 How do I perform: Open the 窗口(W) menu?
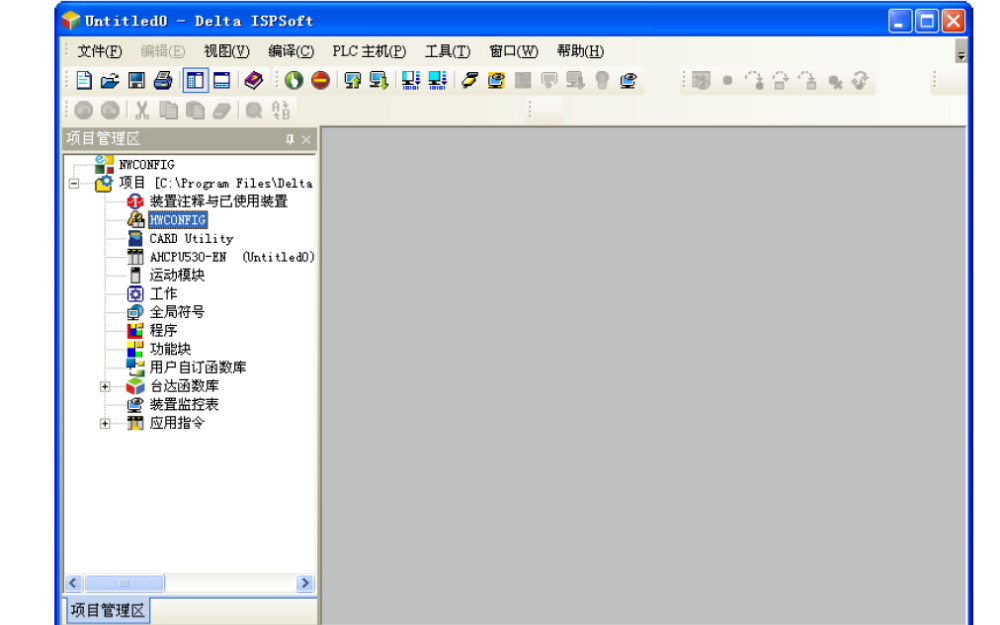pos(513,51)
